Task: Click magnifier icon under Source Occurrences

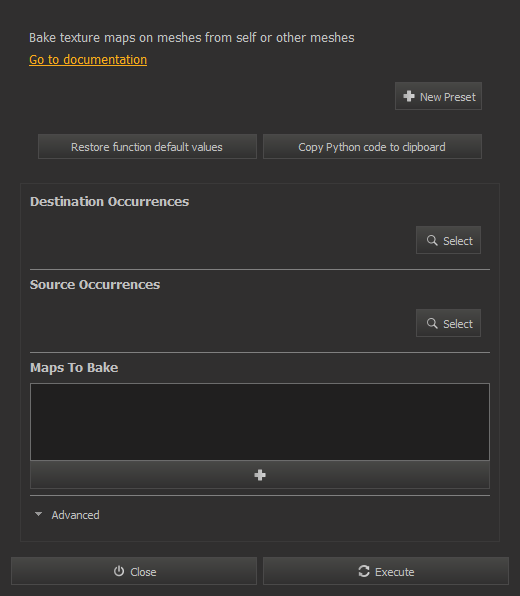Action: [432, 323]
